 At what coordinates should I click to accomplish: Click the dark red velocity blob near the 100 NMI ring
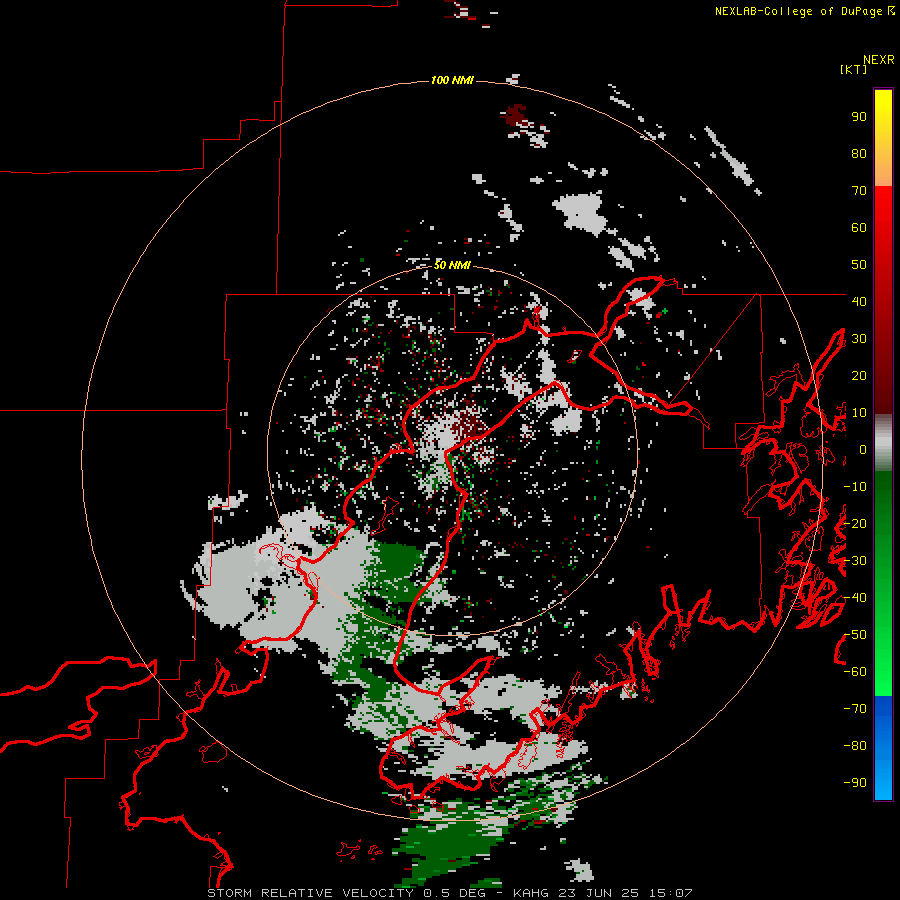point(516,115)
